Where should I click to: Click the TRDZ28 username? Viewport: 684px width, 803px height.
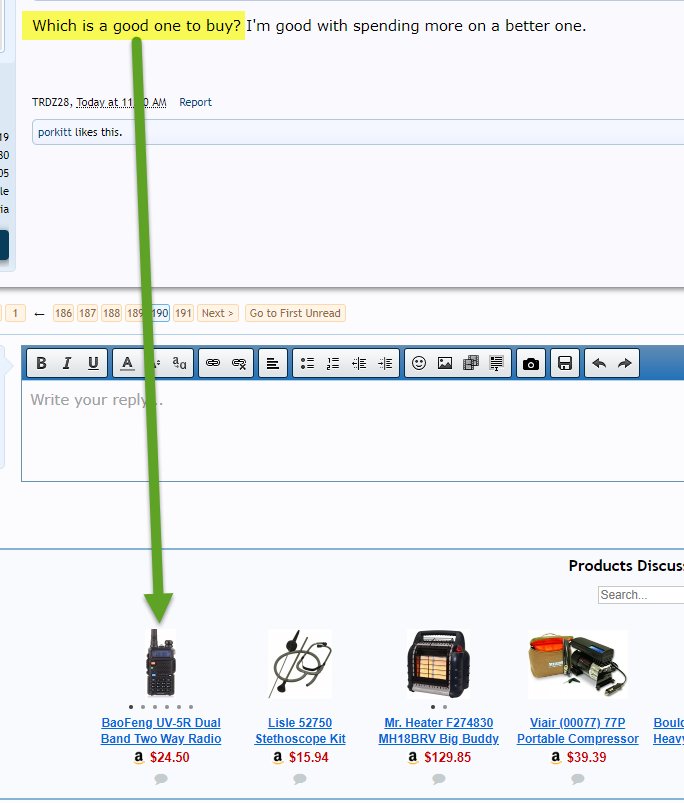click(51, 102)
